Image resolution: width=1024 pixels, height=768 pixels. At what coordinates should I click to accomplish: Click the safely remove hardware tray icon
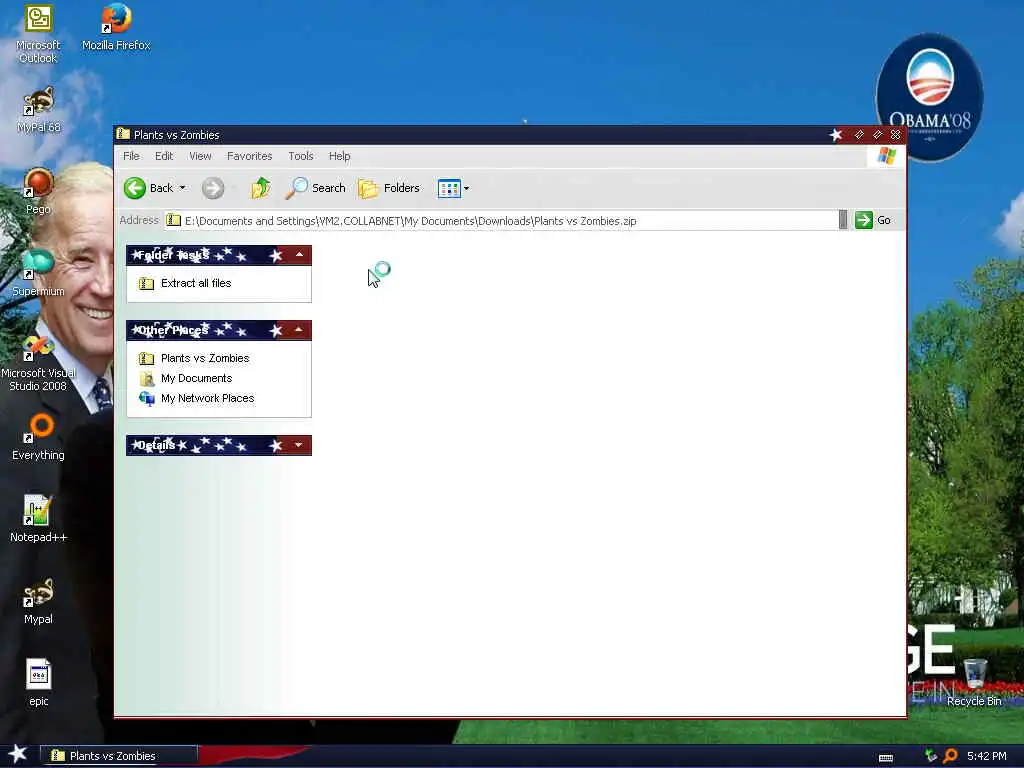pyautogui.click(x=931, y=756)
